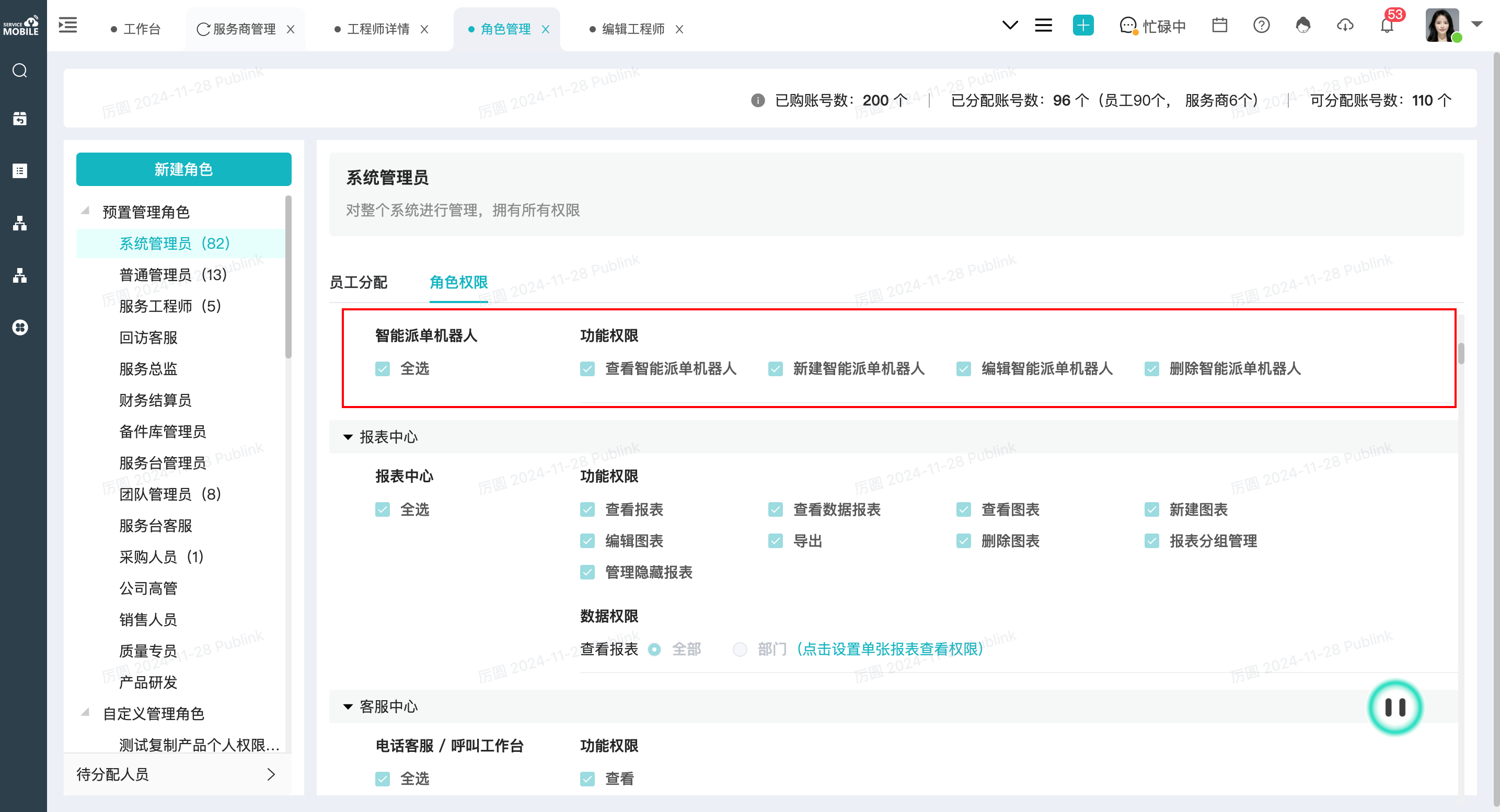This screenshot has width=1500, height=812.
Task: Toggle 全选 for 报表中心
Action: 383,510
